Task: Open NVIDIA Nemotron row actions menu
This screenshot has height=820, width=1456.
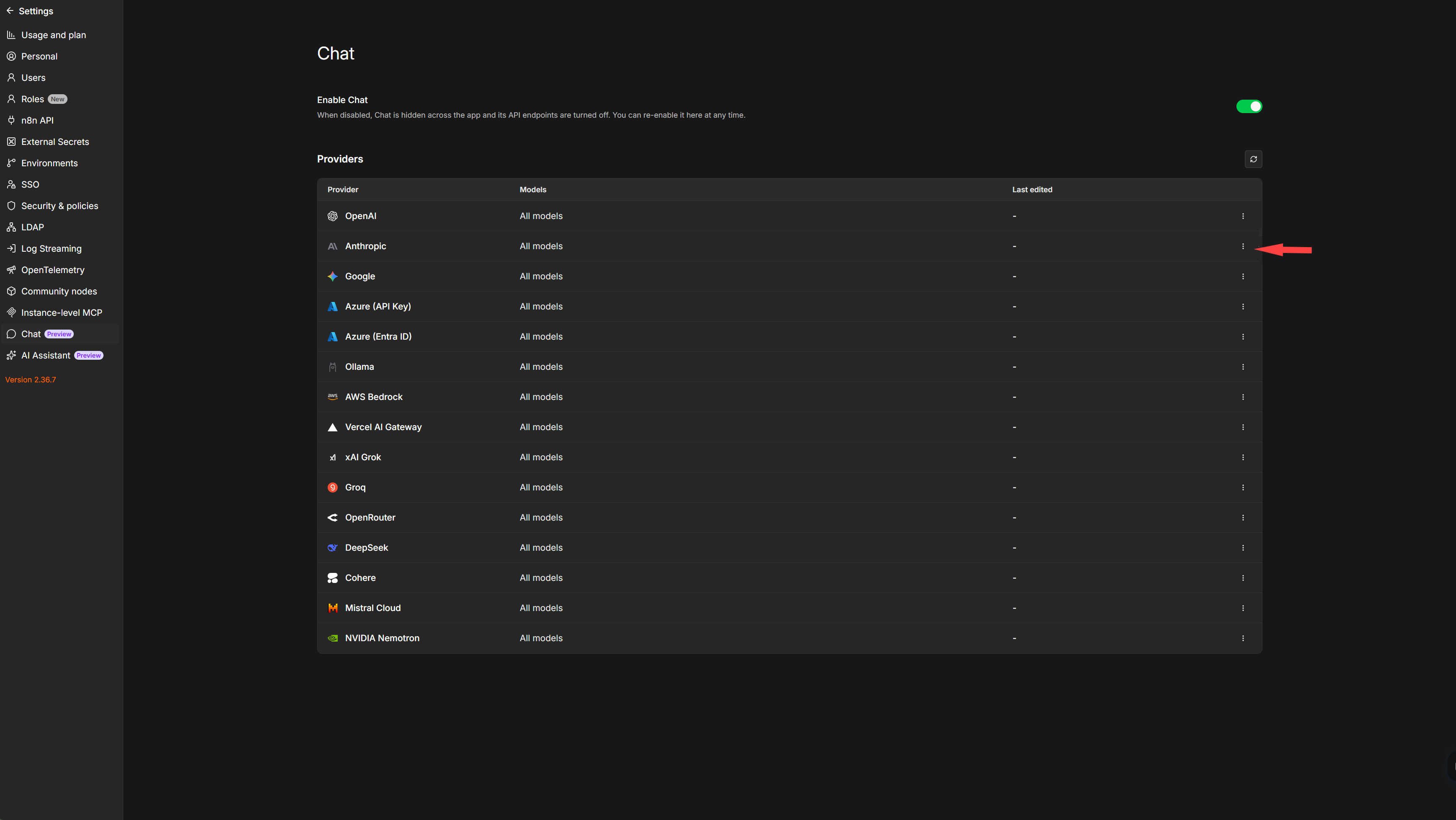Action: pyautogui.click(x=1242, y=638)
